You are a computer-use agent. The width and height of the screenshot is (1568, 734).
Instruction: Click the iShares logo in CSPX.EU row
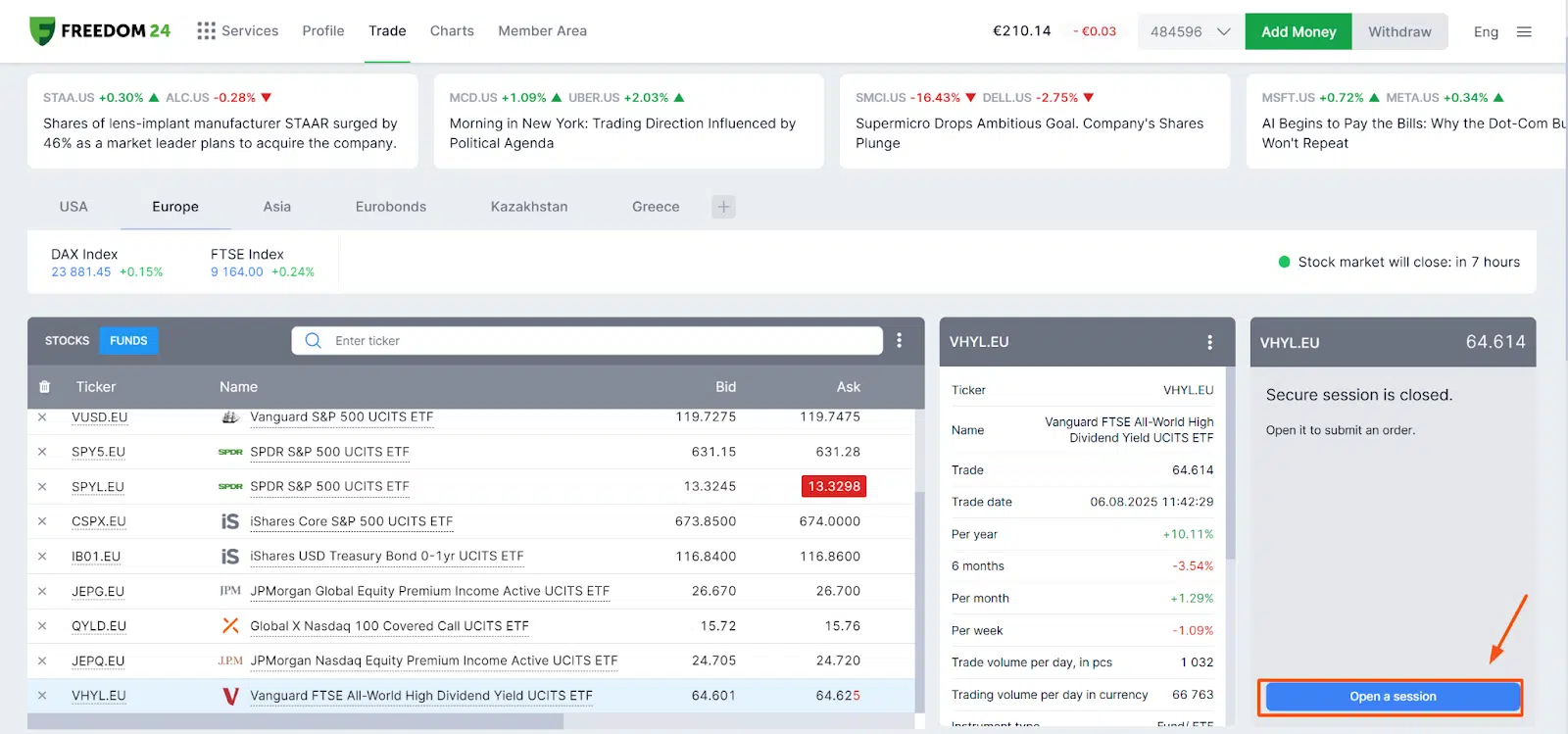[x=230, y=521]
